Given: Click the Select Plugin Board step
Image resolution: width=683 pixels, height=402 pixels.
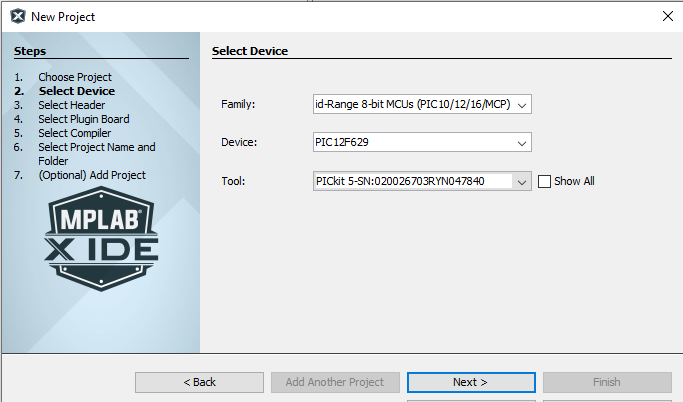Looking at the screenshot, I should [83, 119].
